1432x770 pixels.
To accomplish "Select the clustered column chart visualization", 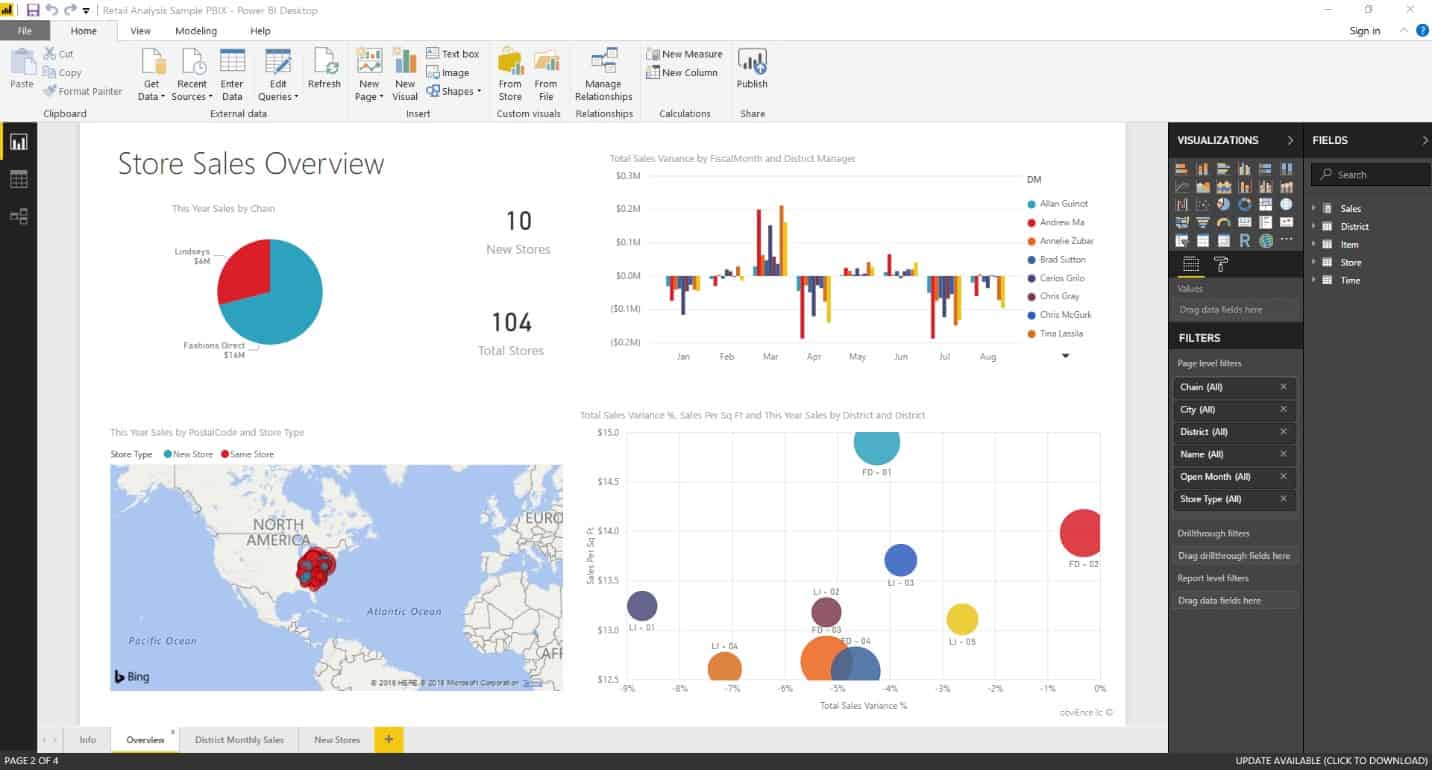I will [x=1245, y=168].
